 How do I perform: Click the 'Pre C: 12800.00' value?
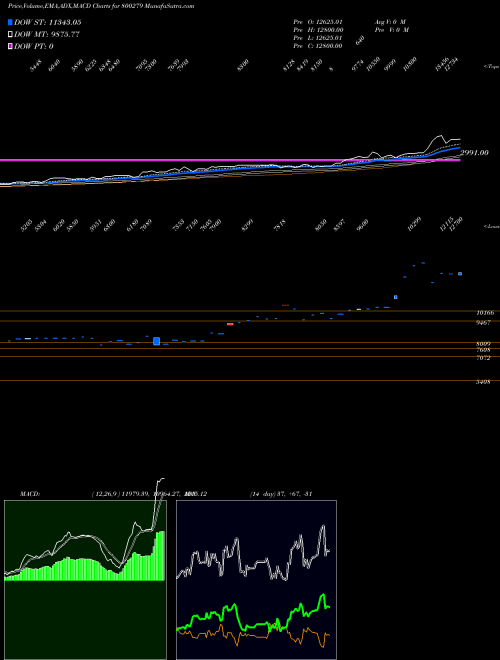pos(318,46)
